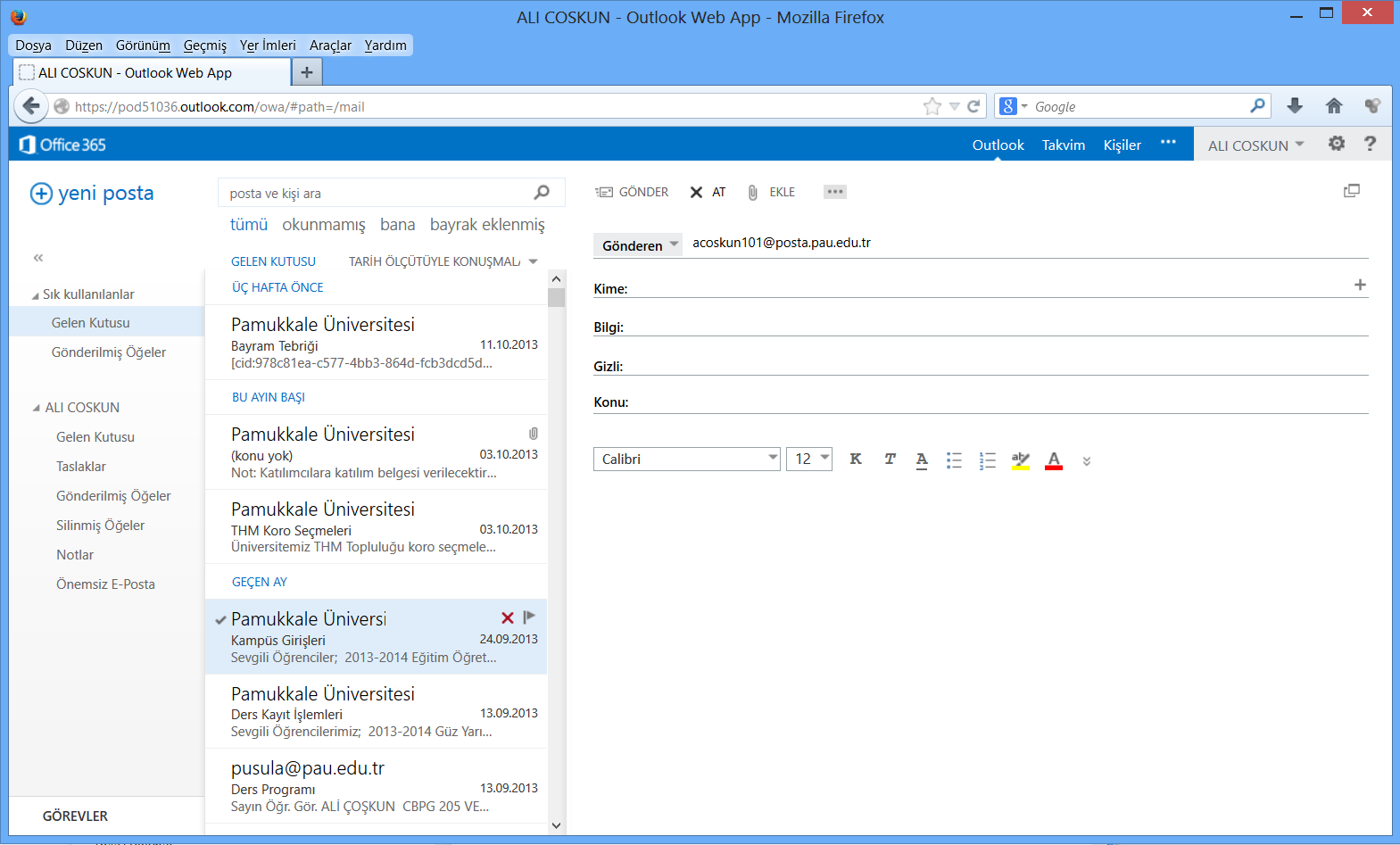The width and height of the screenshot is (1400, 845).
Task: Open GÖREVLER at bottom of sidebar
Action: (x=75, y=816)
